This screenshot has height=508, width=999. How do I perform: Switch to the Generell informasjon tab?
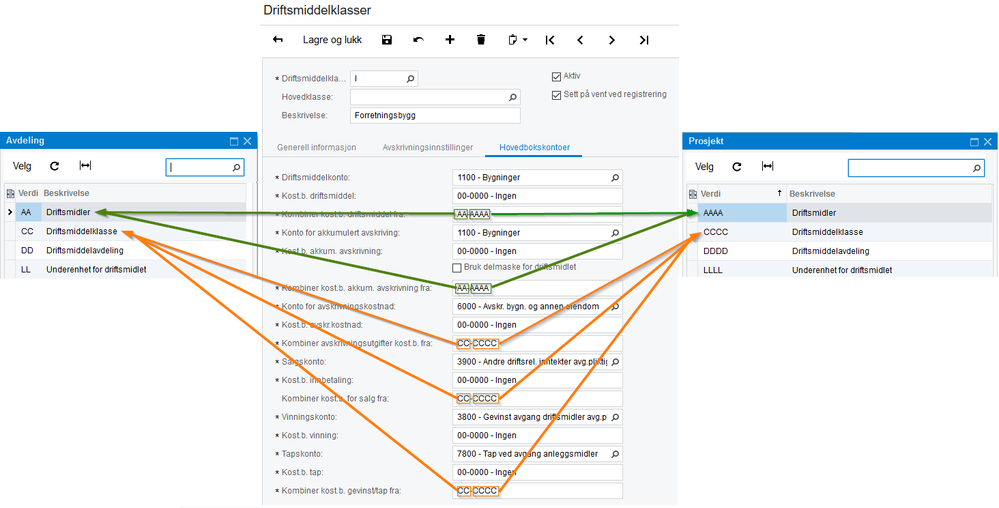click(316, 147)
